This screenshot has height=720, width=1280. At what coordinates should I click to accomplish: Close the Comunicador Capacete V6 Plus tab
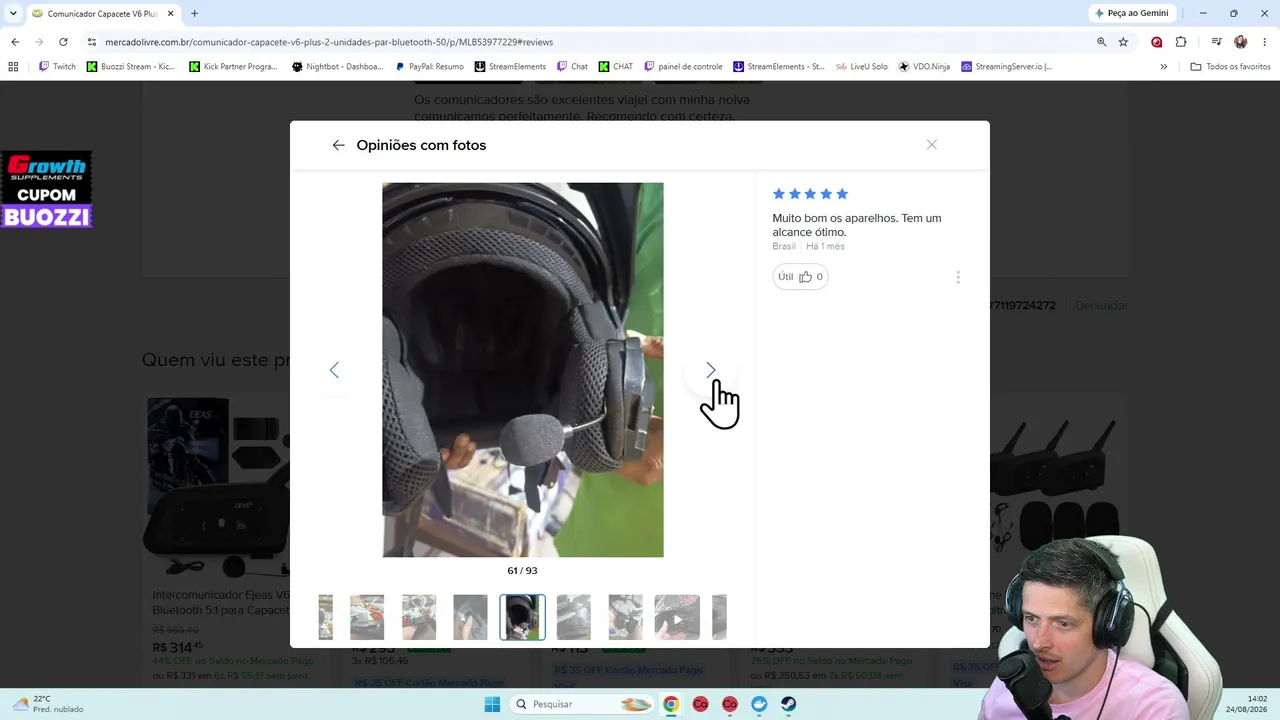170,14
